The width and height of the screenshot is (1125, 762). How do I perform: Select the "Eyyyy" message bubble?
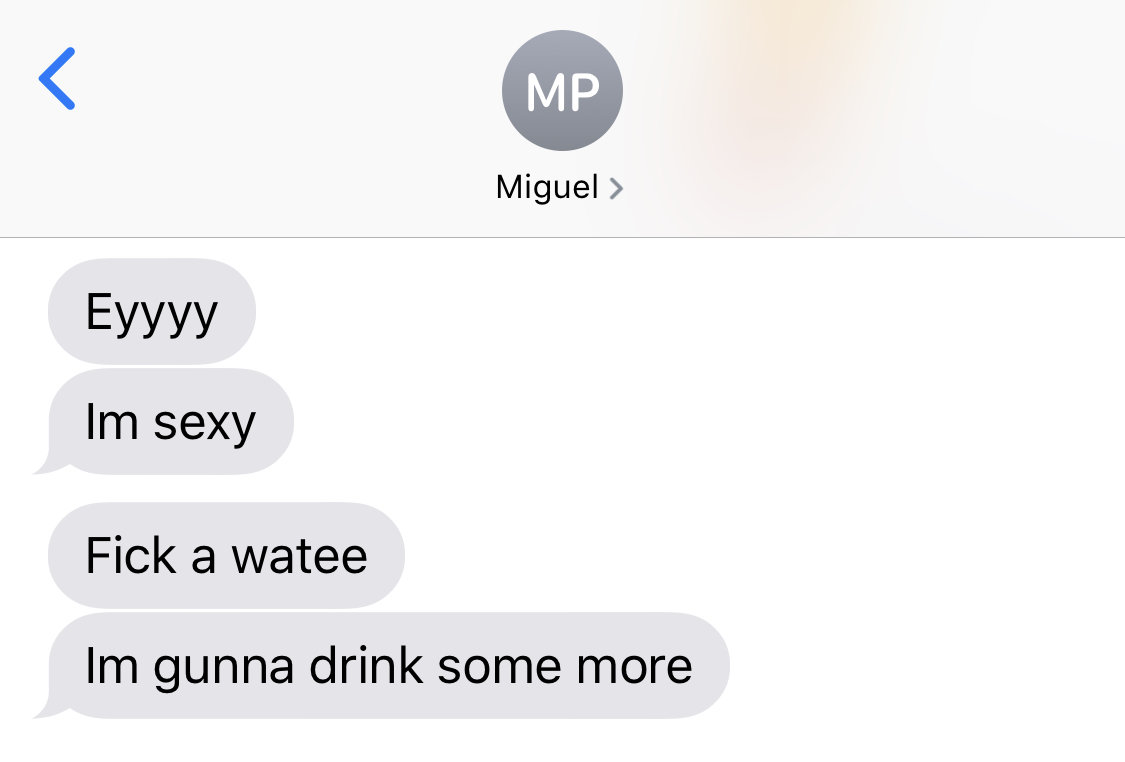pos(151,311)
